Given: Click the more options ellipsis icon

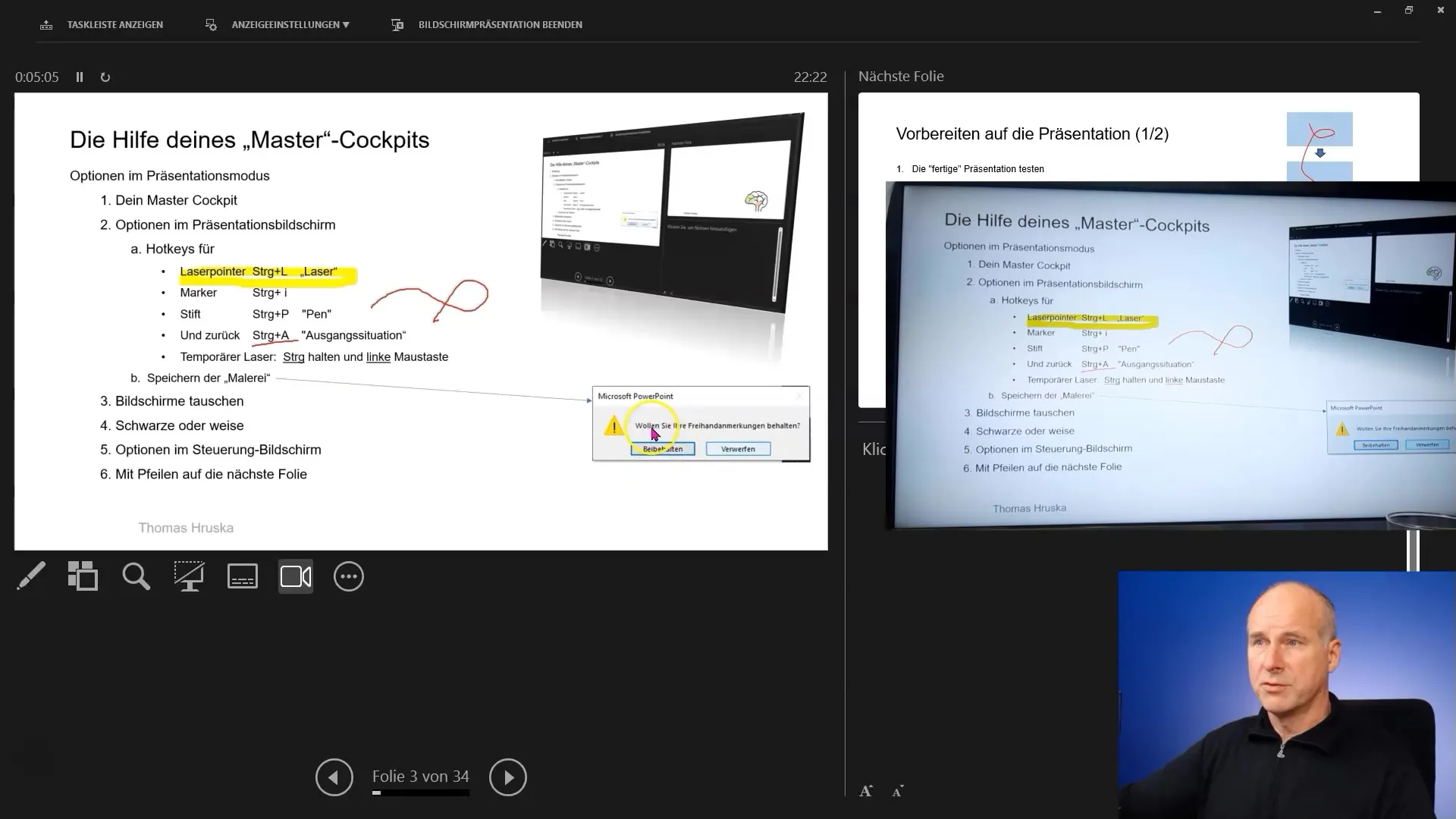Looking at the screenshot, I should (x=349, y=576).
